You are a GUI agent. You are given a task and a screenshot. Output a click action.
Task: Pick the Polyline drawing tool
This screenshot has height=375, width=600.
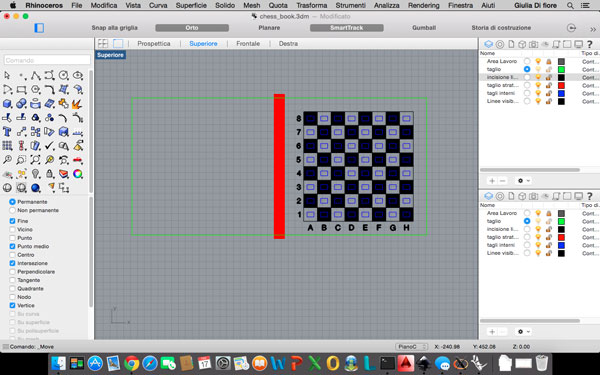pyautogui.click(x=36, y=75)
